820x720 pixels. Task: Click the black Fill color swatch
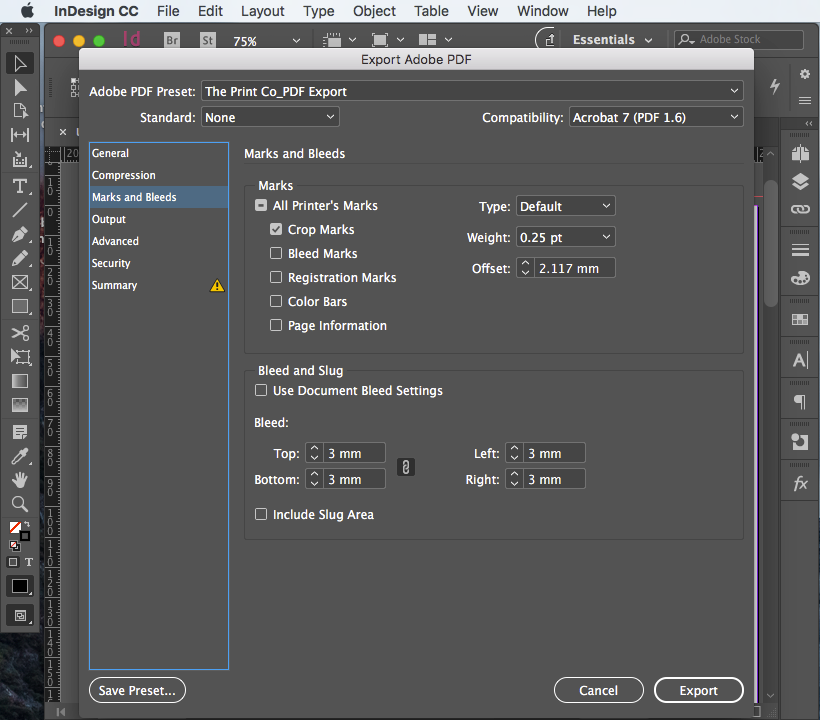tap(19, 586)
